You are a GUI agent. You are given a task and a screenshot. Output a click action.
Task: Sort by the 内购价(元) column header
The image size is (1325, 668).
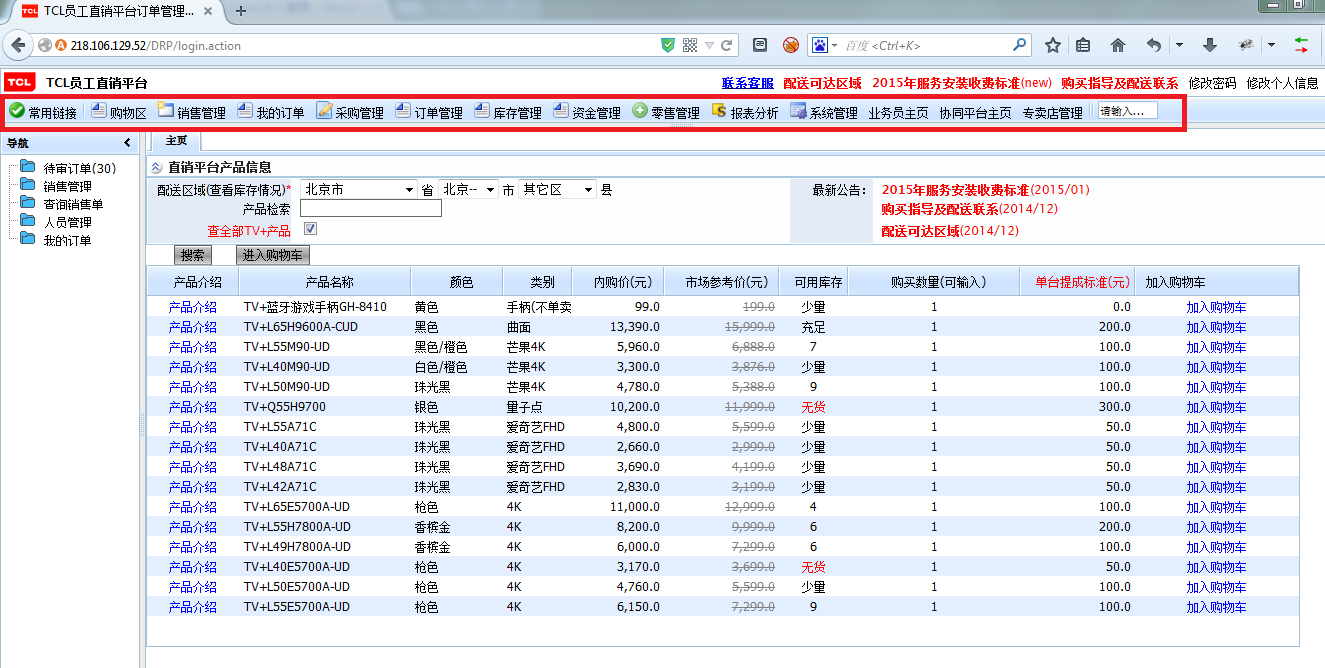pos(622,282)
